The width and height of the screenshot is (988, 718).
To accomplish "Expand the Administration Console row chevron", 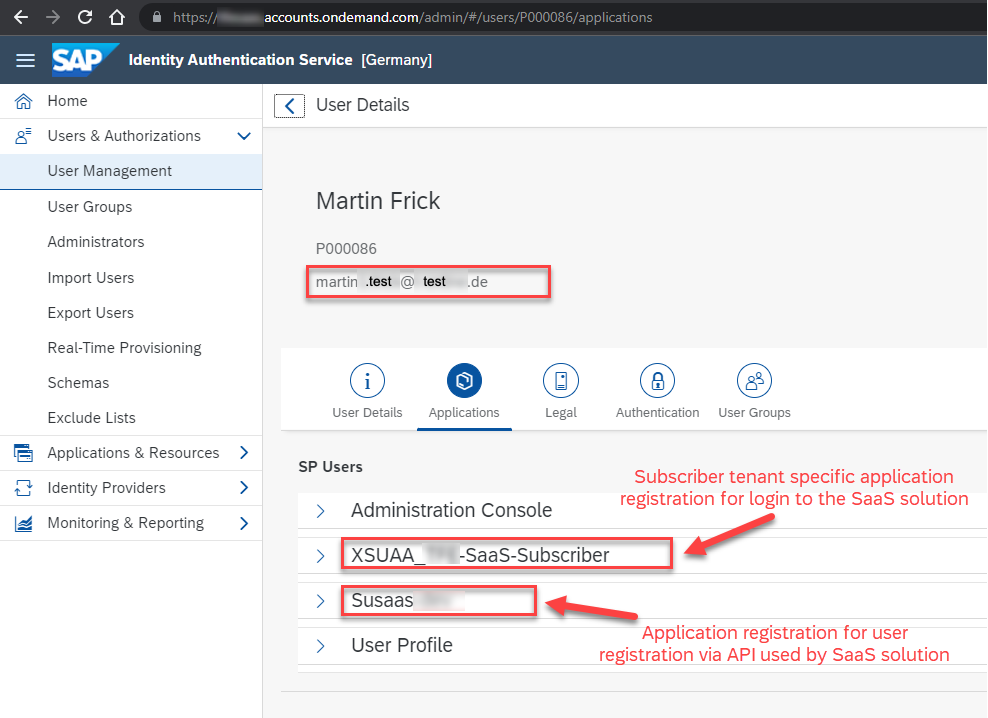I will pos(320,511).
